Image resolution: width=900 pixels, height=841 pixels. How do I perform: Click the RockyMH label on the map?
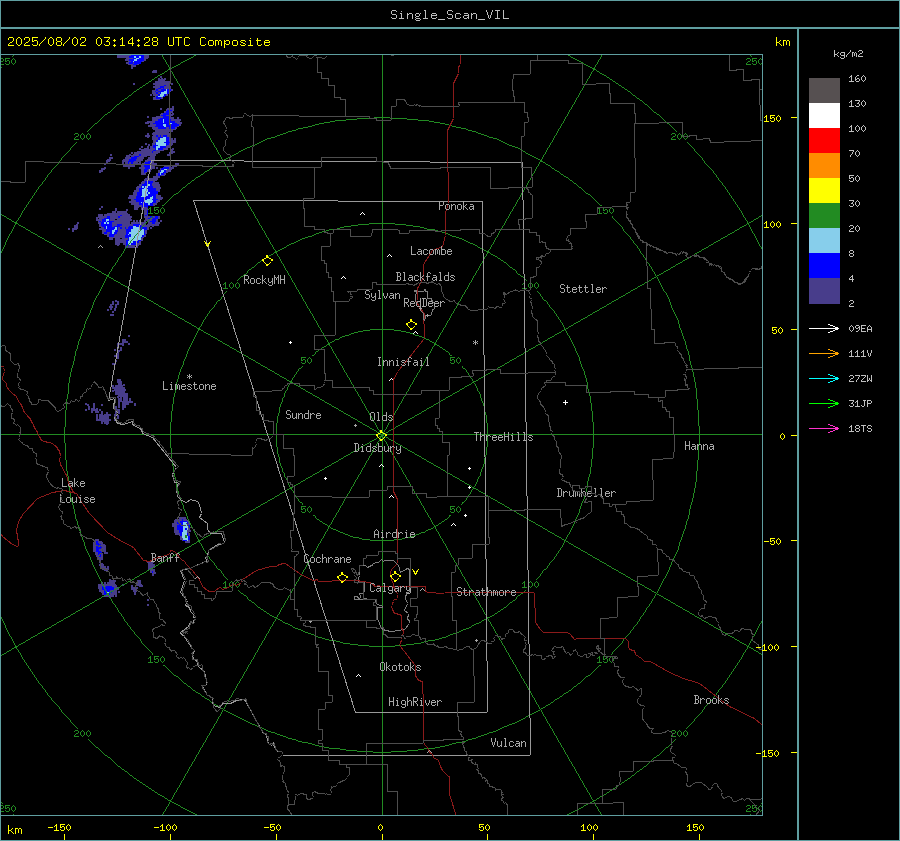tap(264, 280)
